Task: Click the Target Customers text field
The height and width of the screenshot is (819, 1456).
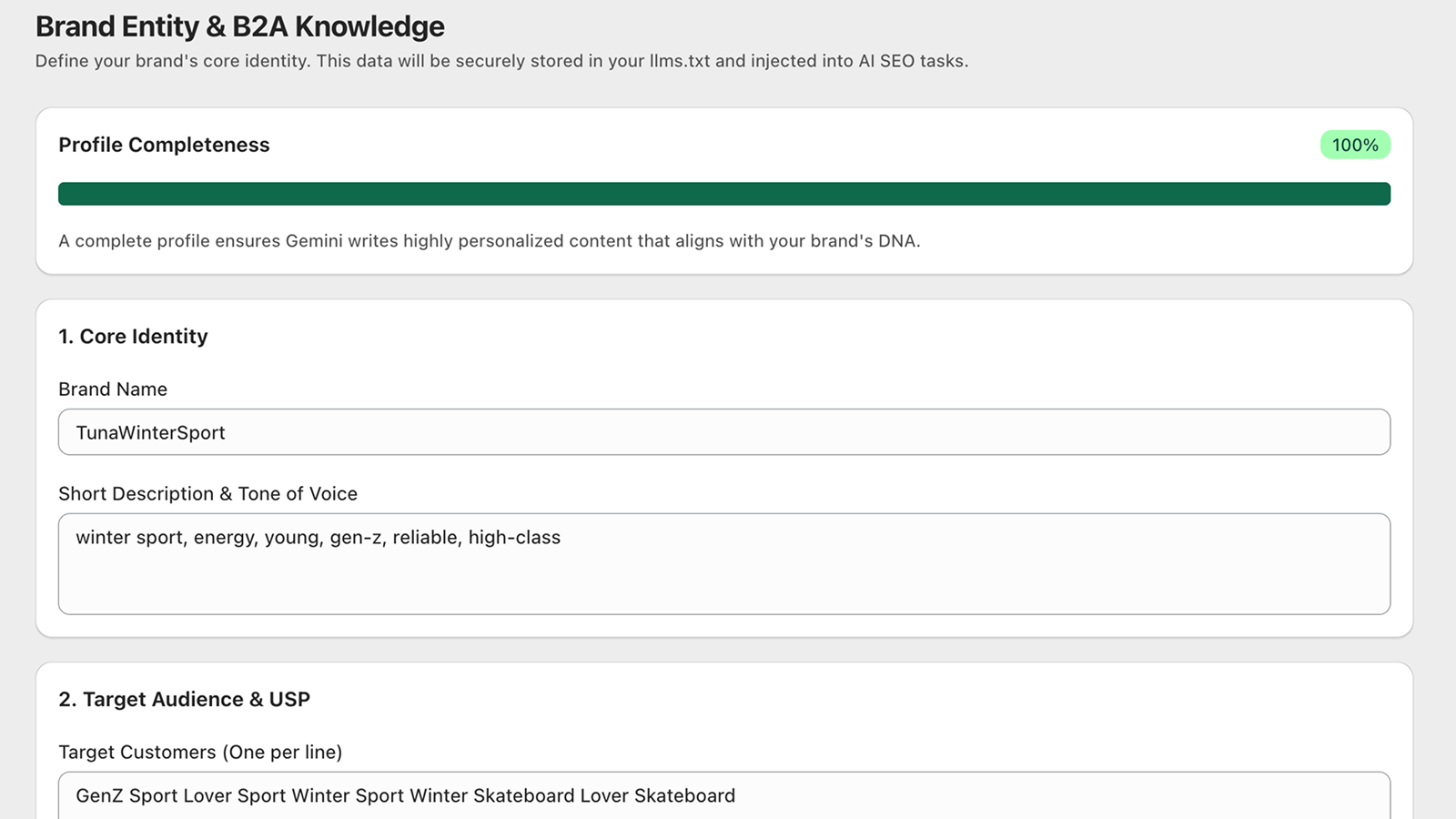Action: point(723,796)
